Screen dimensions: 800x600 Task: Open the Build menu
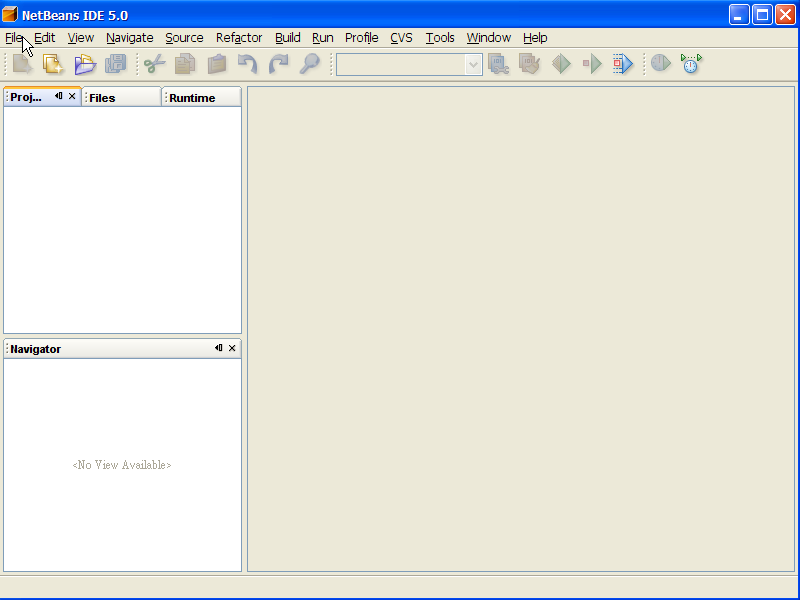pos(287,38)
